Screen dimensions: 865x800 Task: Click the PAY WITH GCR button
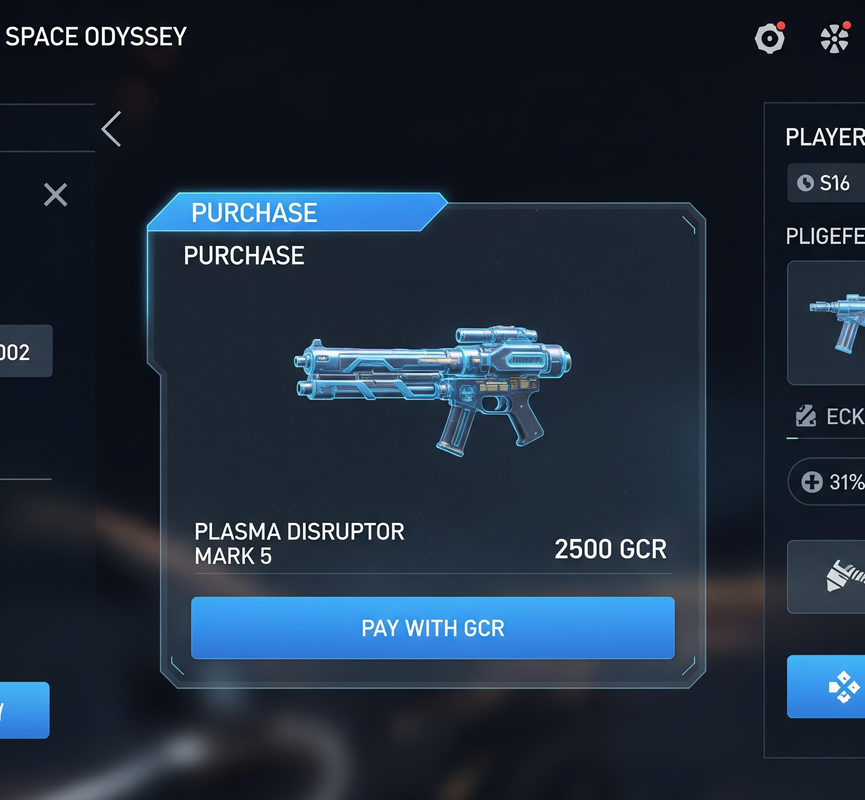[x=432, y=628]
